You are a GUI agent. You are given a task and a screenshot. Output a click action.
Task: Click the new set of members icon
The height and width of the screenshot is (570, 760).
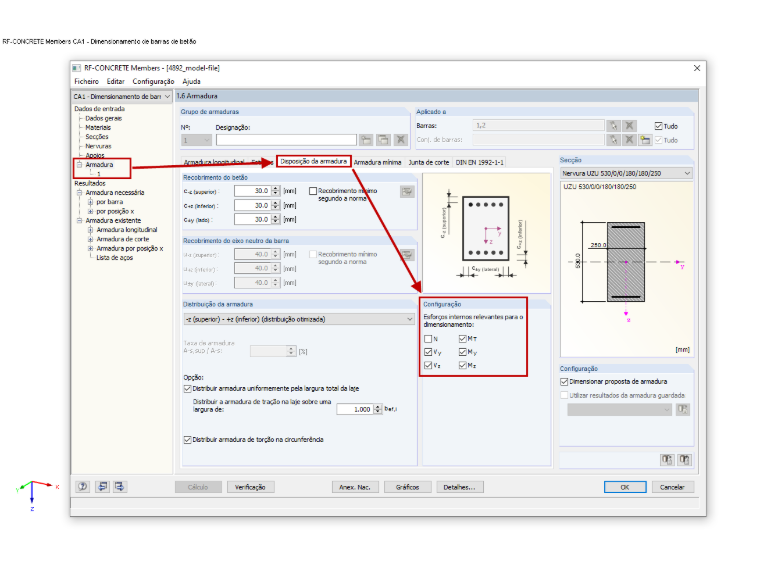[645, 140]
